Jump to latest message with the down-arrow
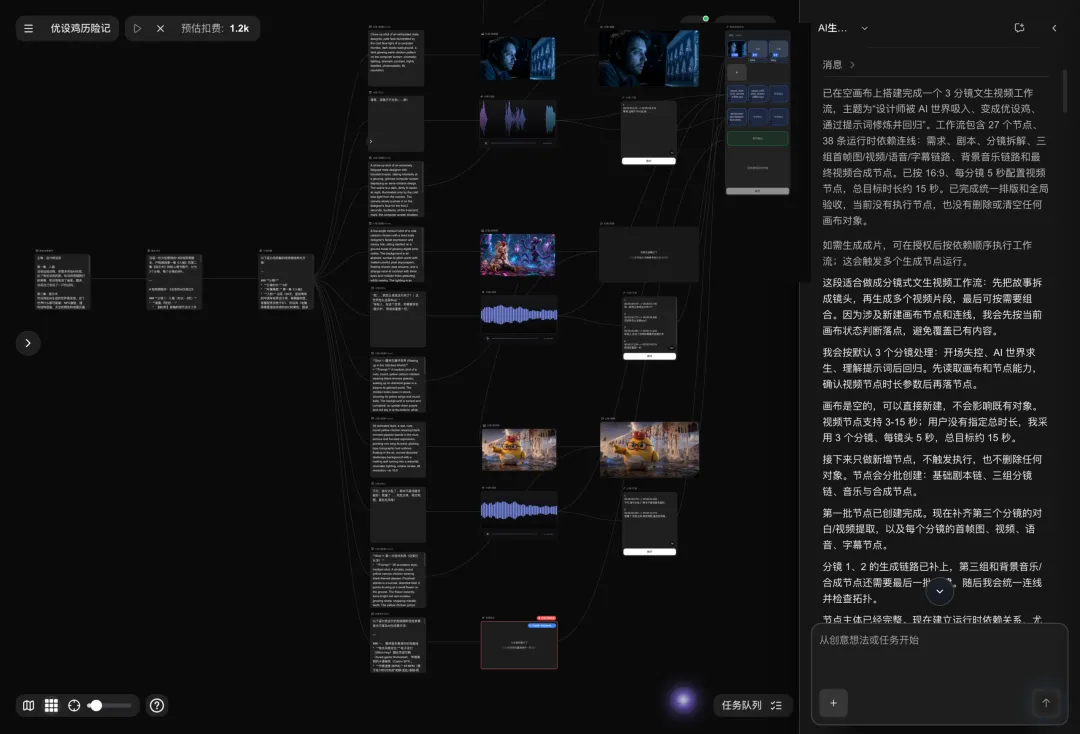The height and width of the screenshot is (734, 1080). coord(939,591)
